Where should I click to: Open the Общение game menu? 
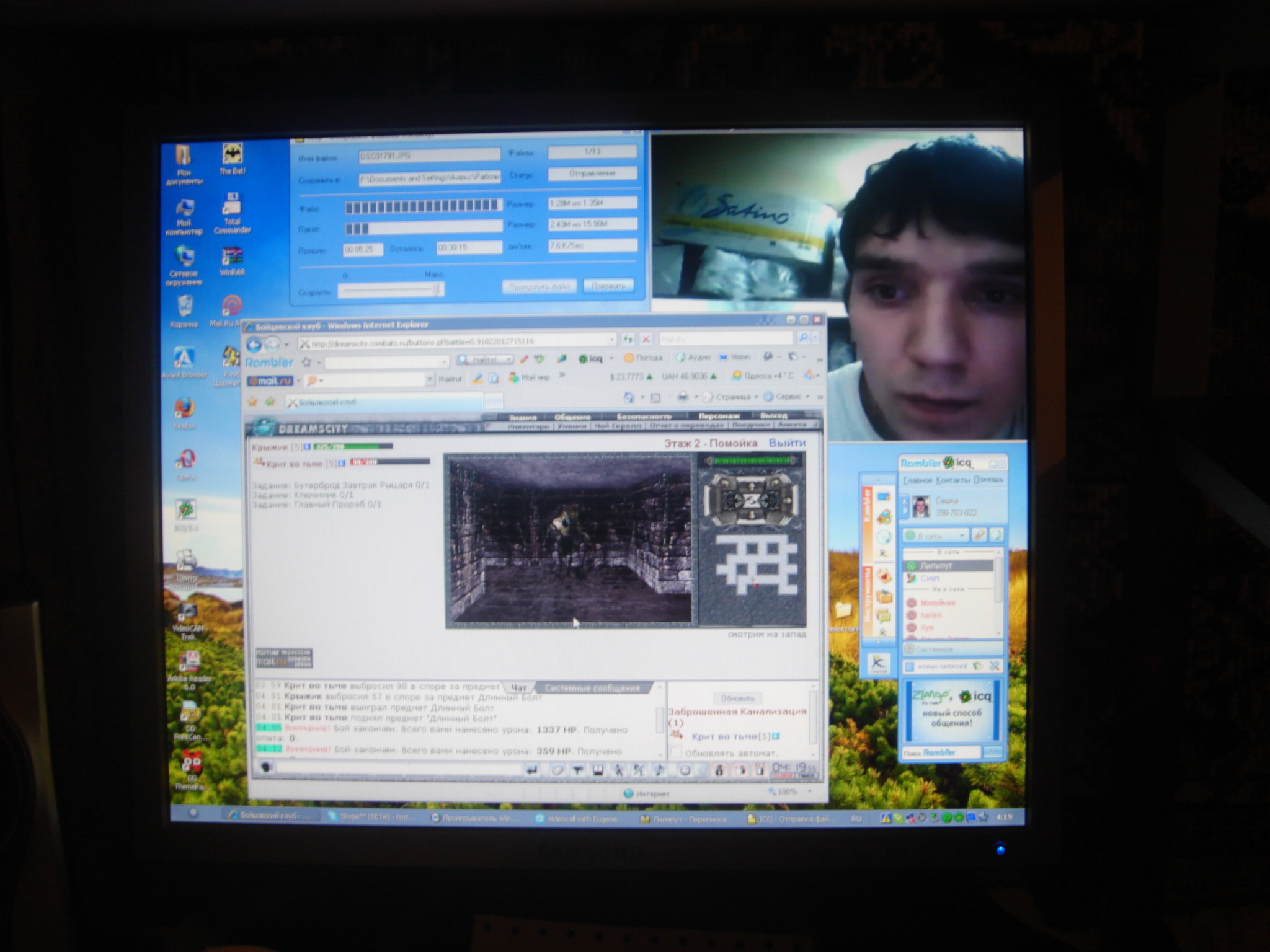pos(572,416)
